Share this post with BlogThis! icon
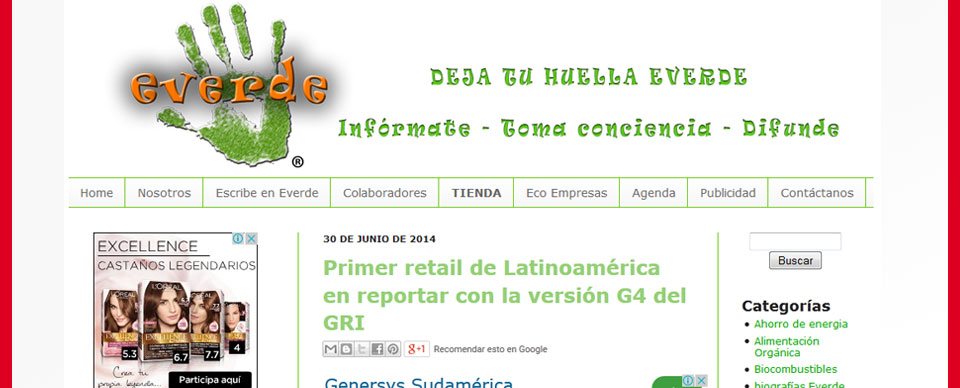The height and width of the screenshot is (388, 960). tap(347, 349)
